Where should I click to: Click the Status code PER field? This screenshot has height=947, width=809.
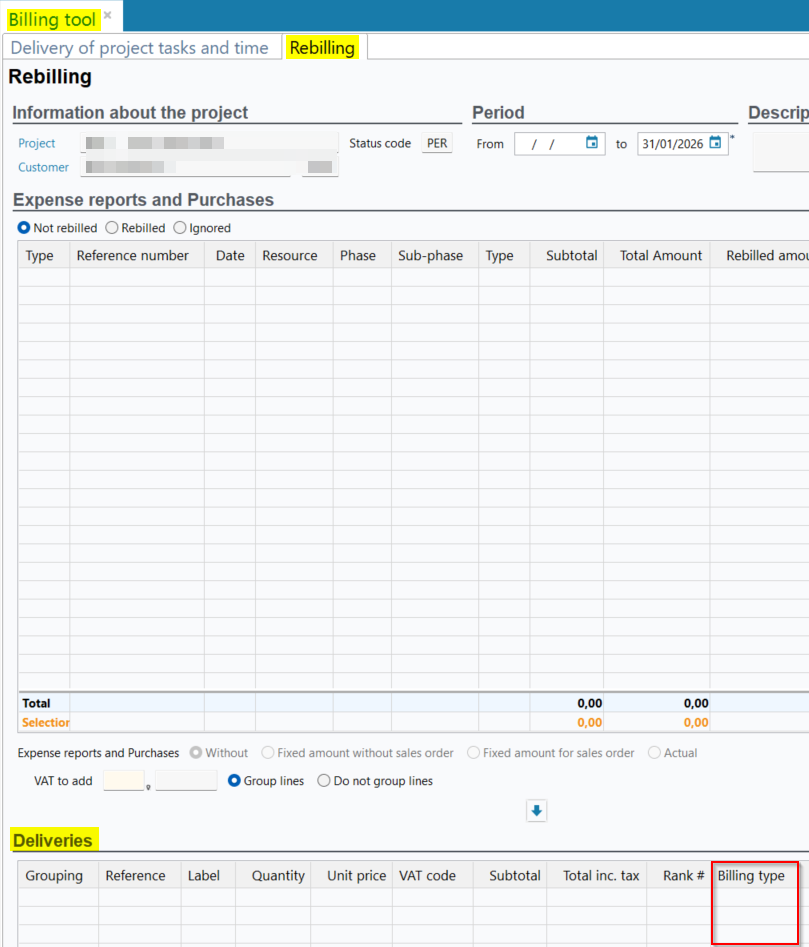point(437,143)
